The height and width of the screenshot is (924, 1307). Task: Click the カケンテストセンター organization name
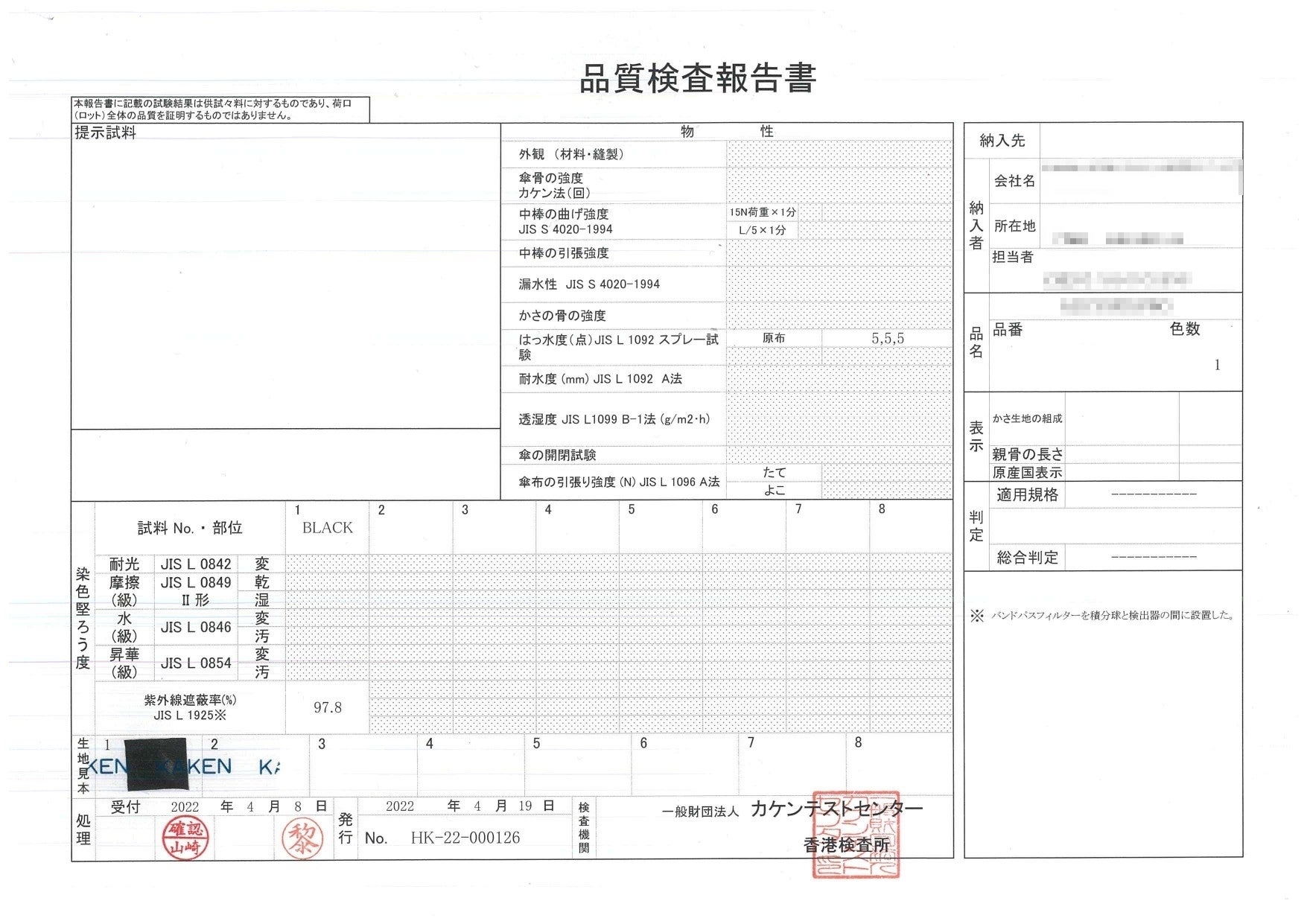pyautogui.click(x=836, y=809)
